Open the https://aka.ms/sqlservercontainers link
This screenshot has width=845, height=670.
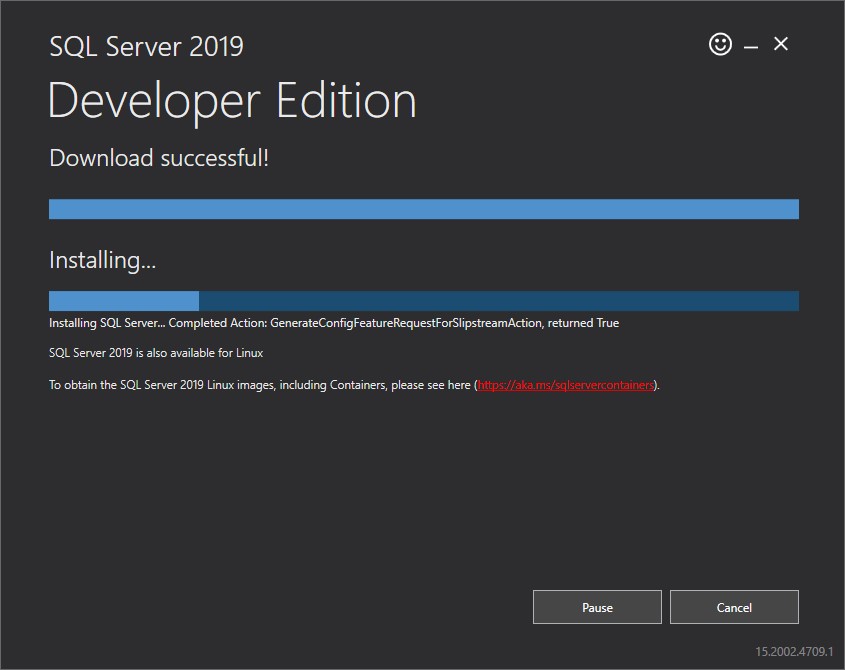coord(566,384)
